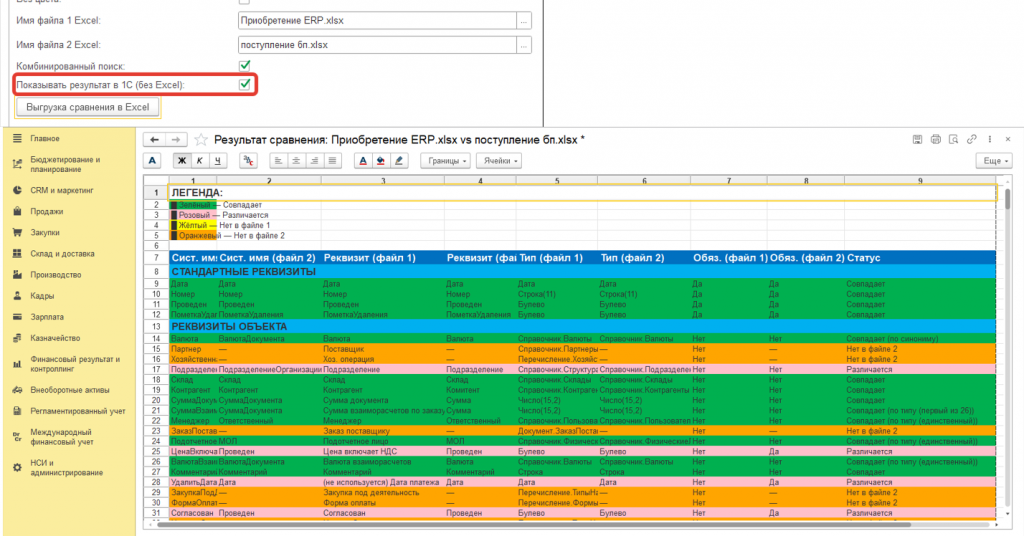
Task: Get link to the result
Action: (x=972, y=140)
